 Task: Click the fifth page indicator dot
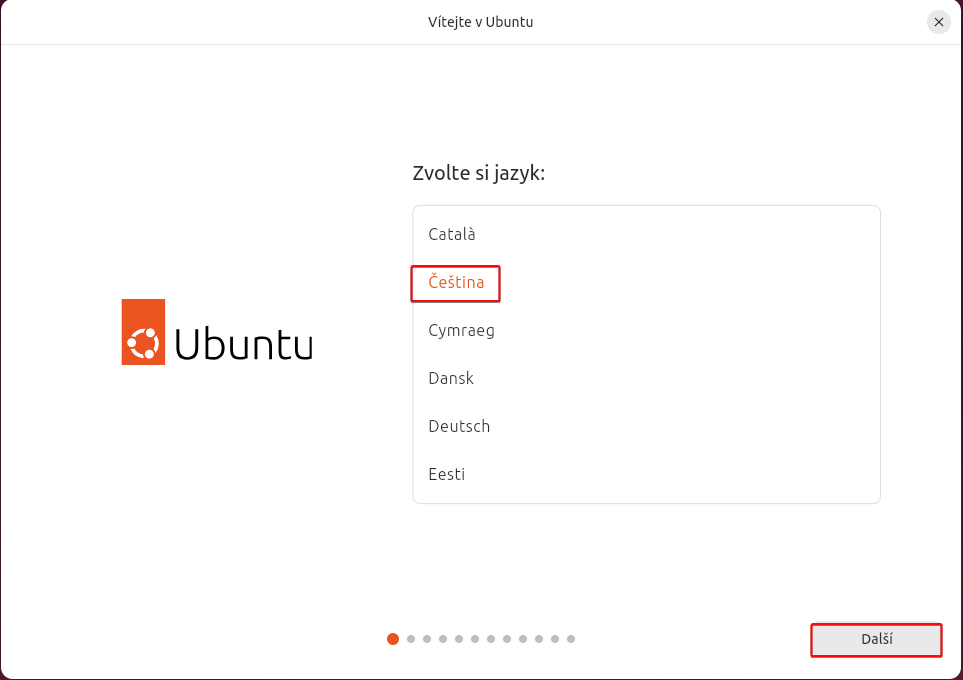(459, 638)
